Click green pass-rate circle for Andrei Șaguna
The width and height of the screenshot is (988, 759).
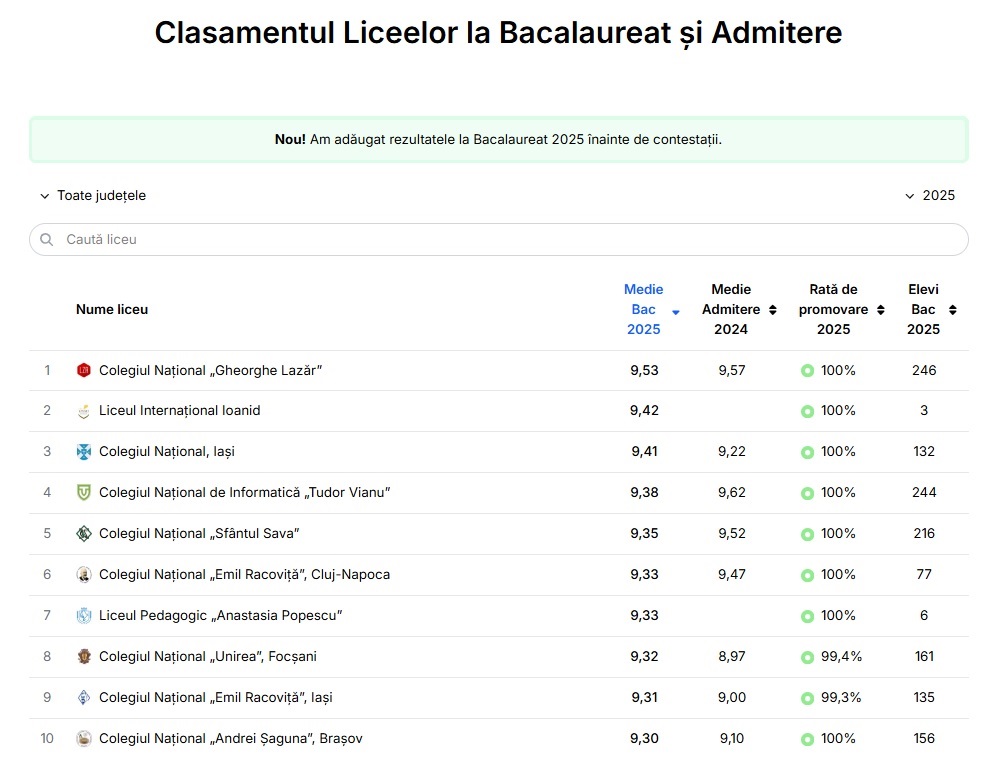807,739
